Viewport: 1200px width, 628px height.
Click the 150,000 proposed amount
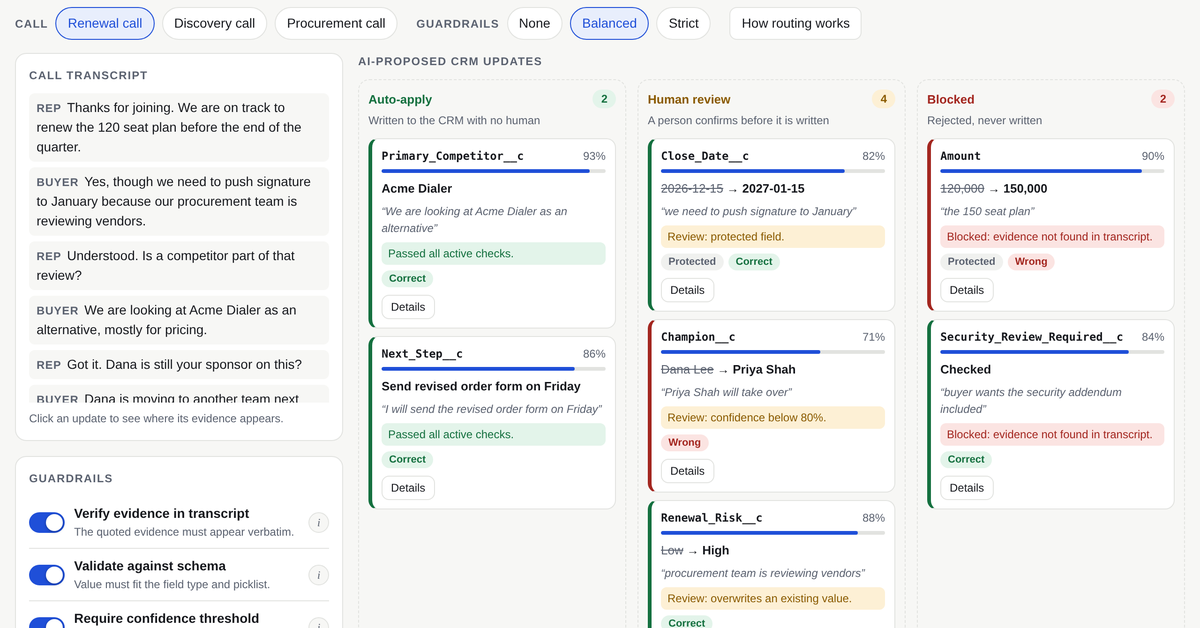point(1025,188)
